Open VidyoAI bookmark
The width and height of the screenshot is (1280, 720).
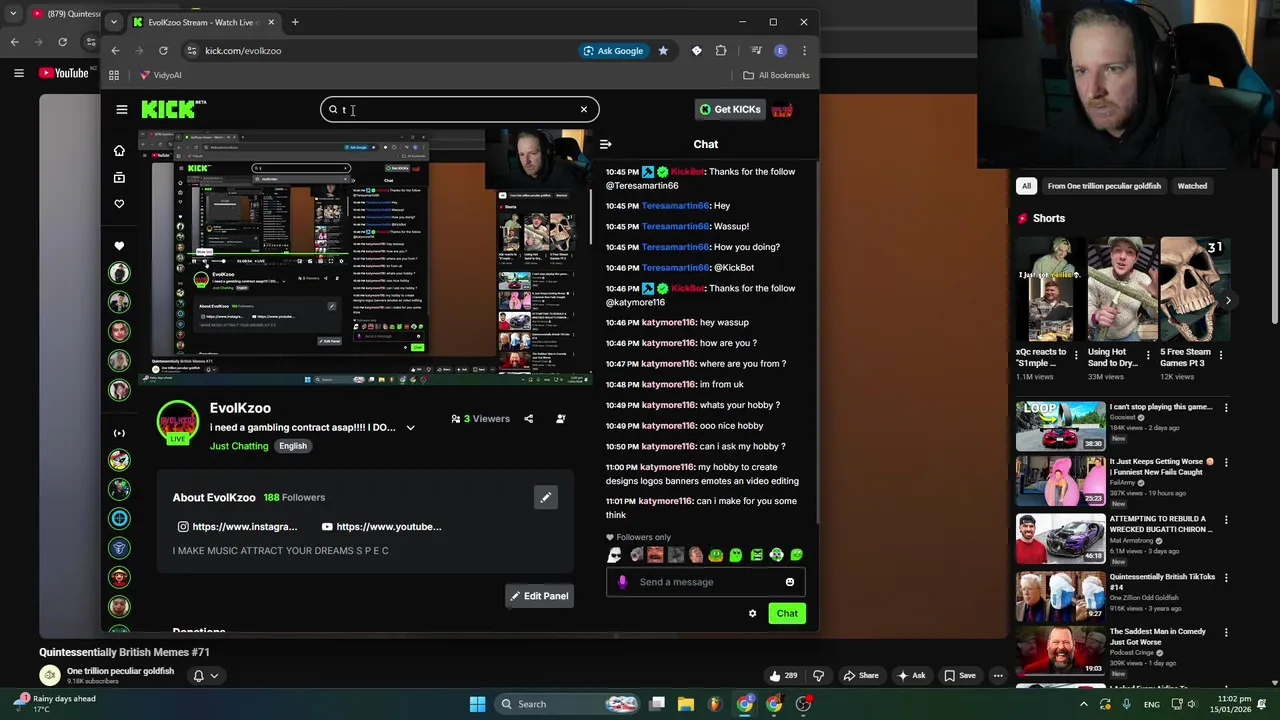pos(160,75)
